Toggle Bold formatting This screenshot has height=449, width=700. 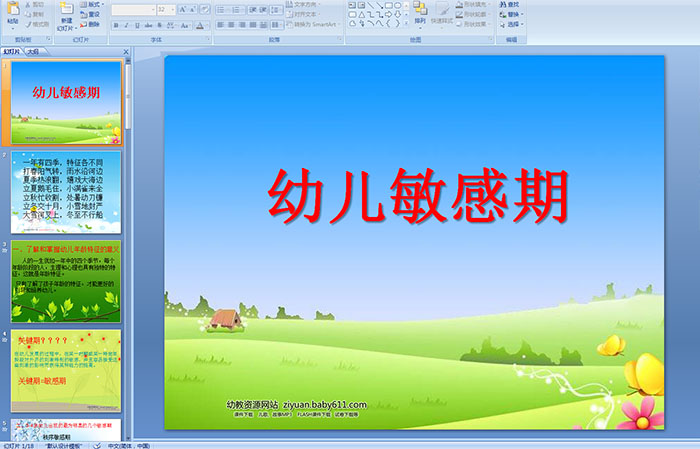click(x=116, y=25)
